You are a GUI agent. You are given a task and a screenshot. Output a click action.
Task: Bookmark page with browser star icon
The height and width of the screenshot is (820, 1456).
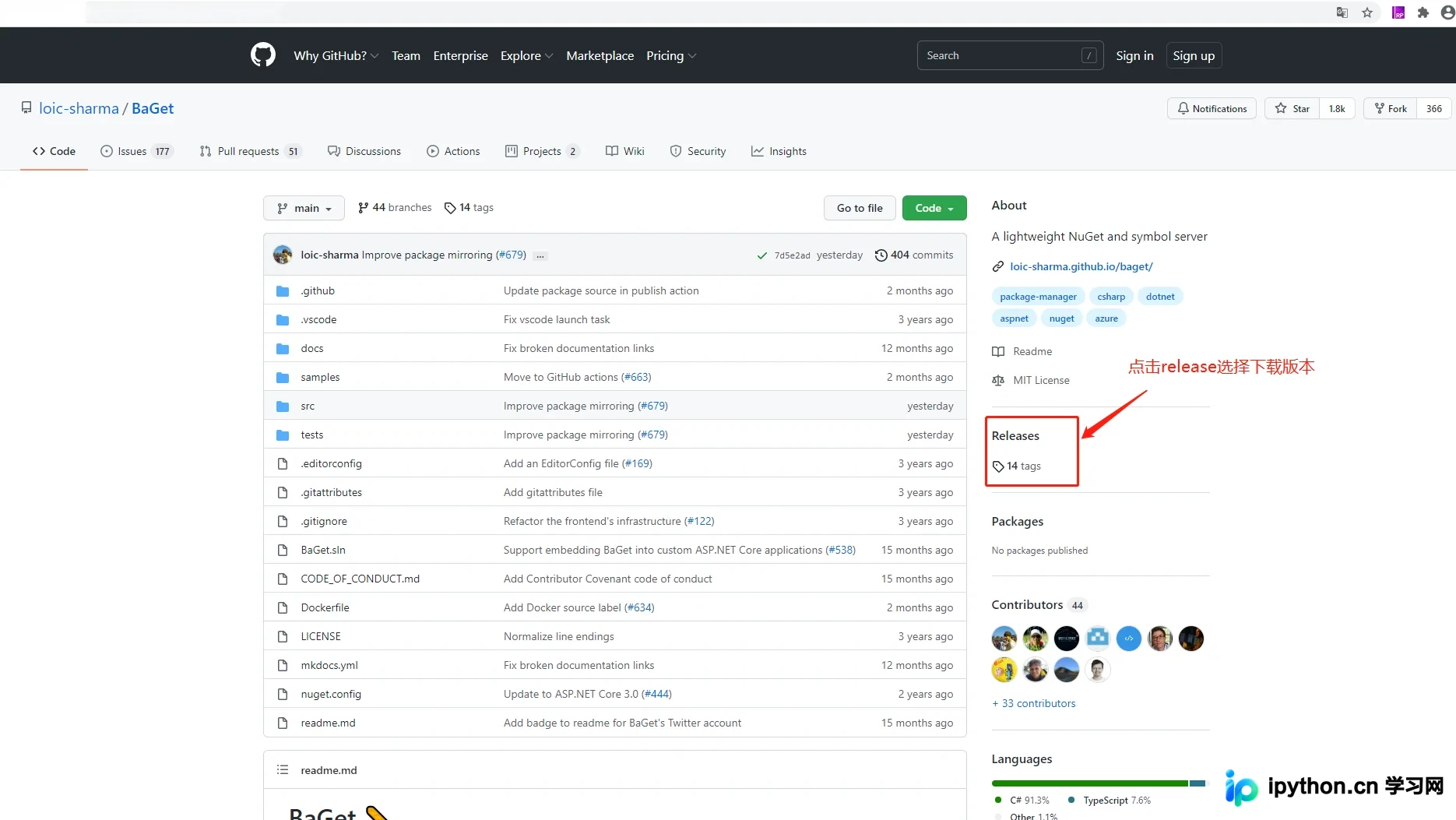[1367, 12]
